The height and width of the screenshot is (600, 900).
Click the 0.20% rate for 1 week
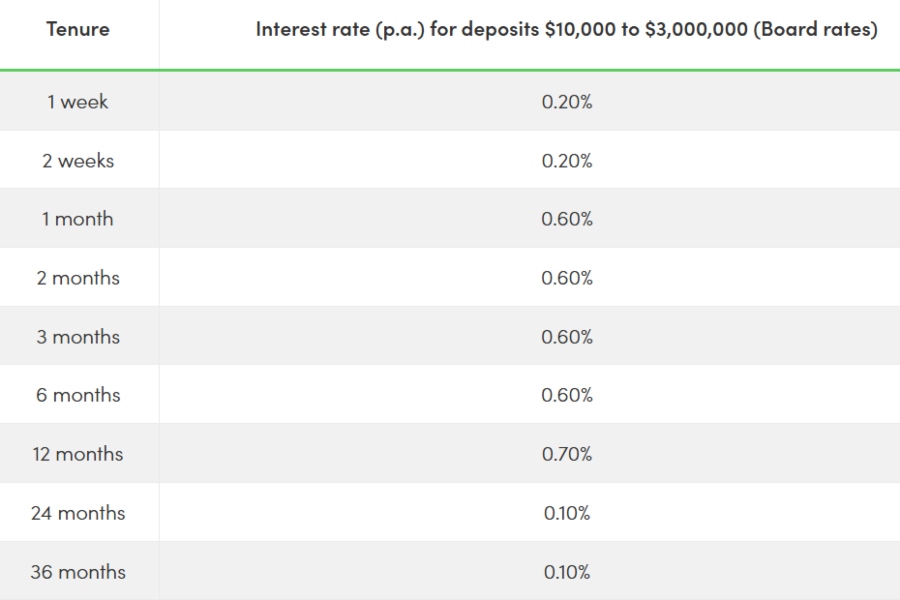point(567,102)
